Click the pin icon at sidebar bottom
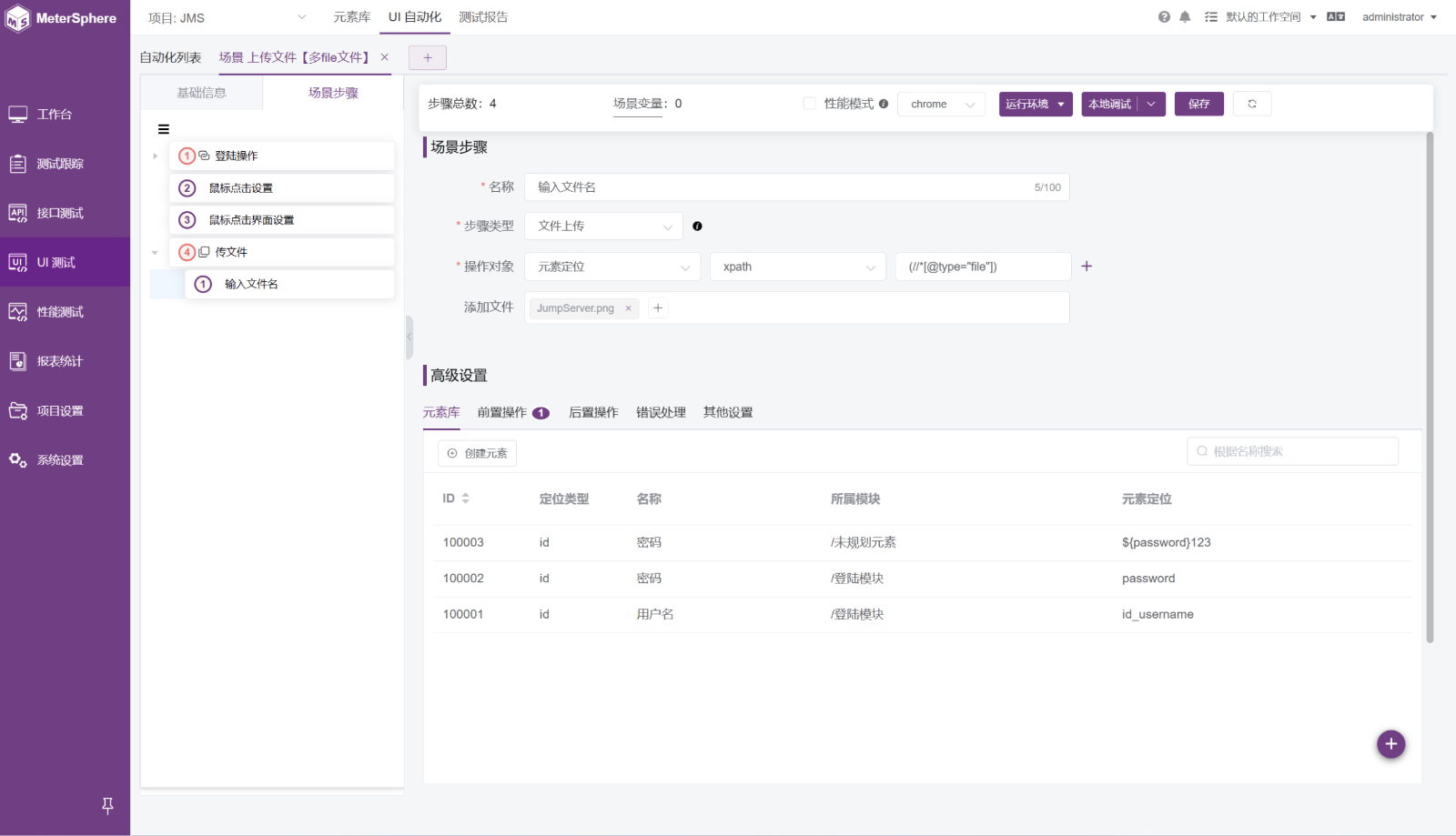The image size is (1456, 836). [107, 805]
